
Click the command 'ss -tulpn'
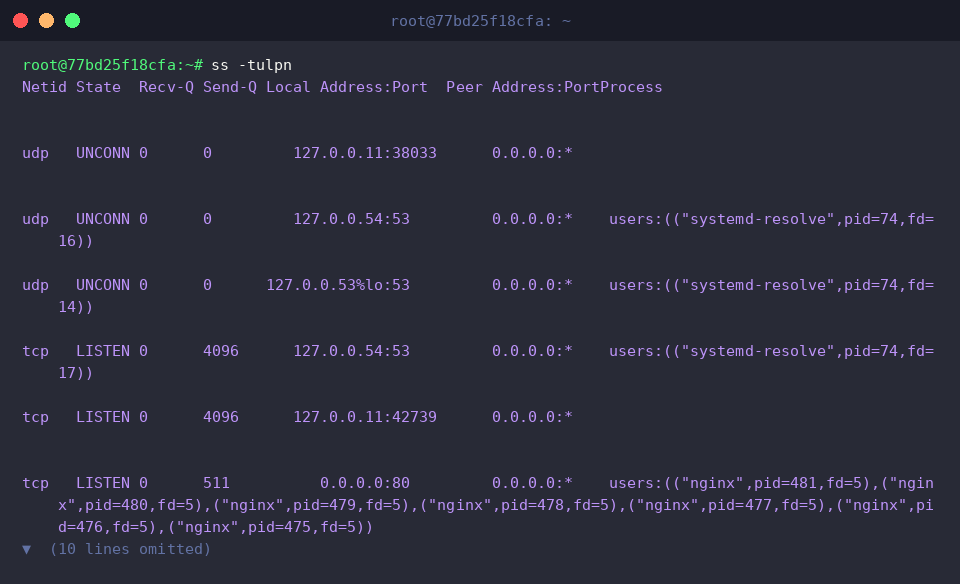click(x=251, y=65)
